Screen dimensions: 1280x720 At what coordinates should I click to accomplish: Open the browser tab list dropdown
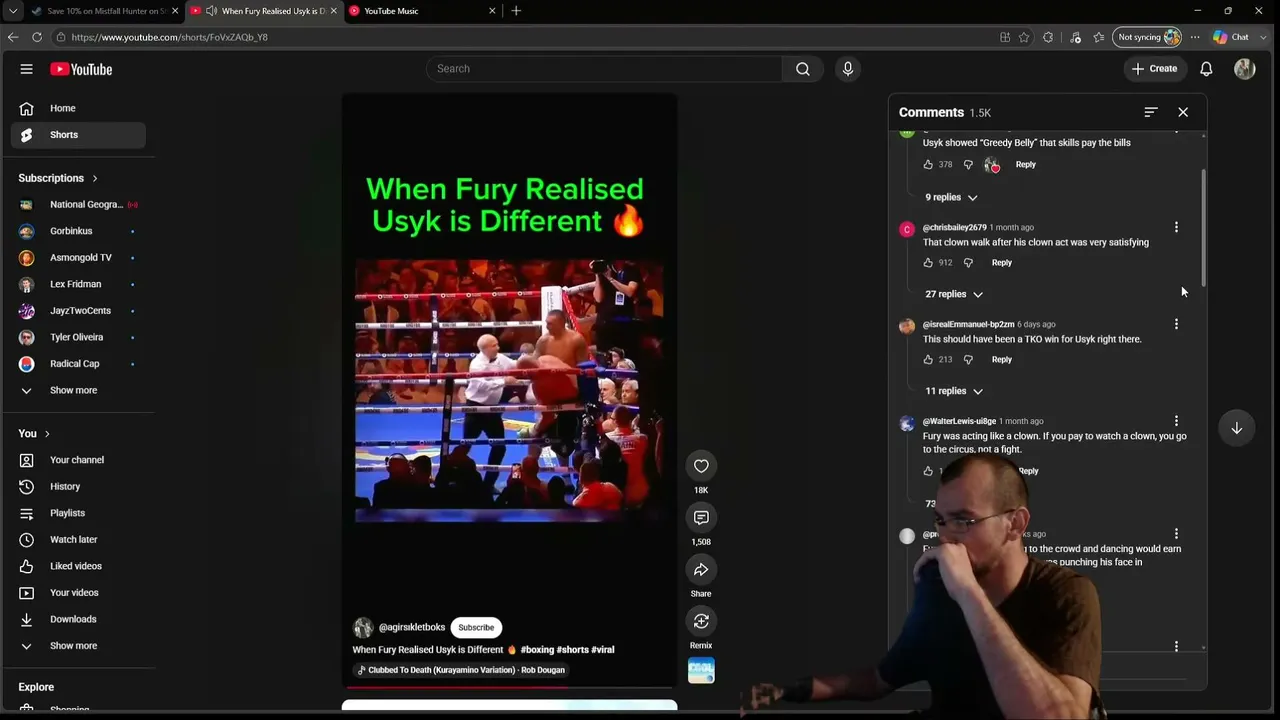point(13,11)
